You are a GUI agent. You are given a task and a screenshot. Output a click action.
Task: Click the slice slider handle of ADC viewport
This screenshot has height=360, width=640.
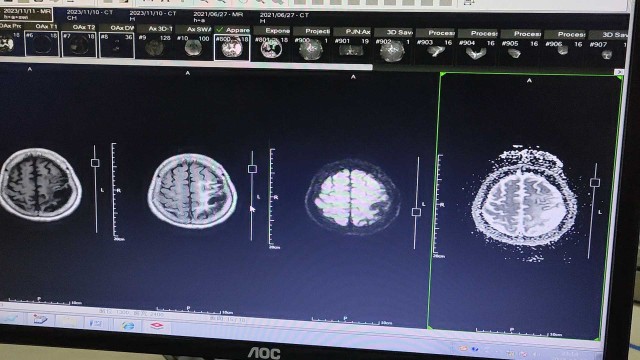pos(595,182)
